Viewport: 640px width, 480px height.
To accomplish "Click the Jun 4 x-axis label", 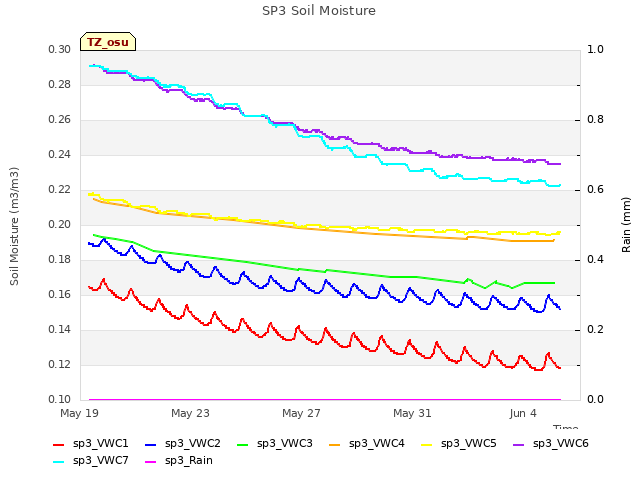I will 523,413.
